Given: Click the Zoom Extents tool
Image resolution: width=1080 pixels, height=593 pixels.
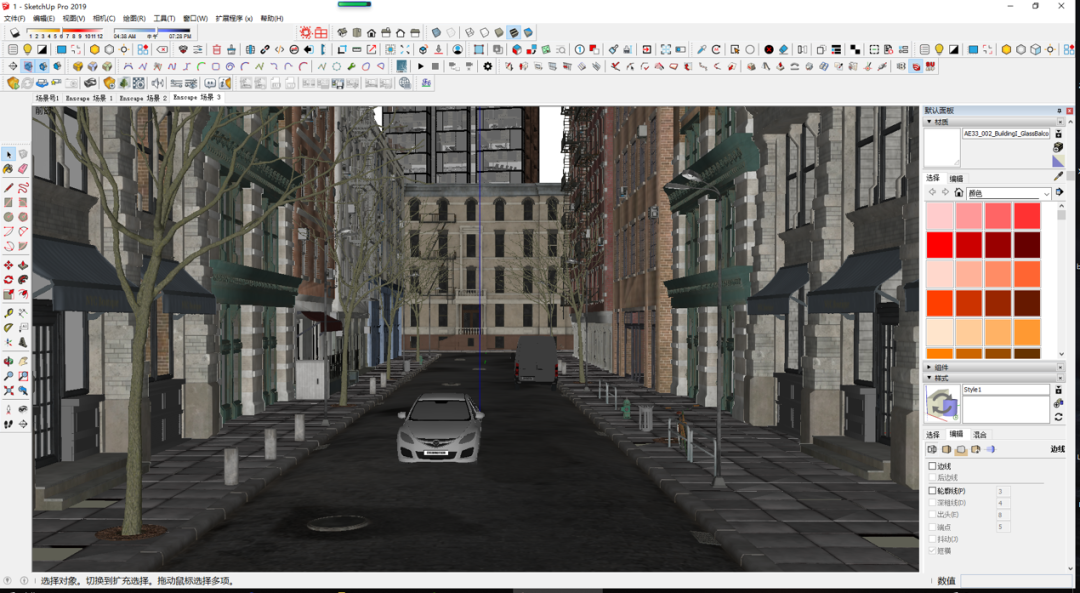Looking at the screenshot, I should coord(8,391).
